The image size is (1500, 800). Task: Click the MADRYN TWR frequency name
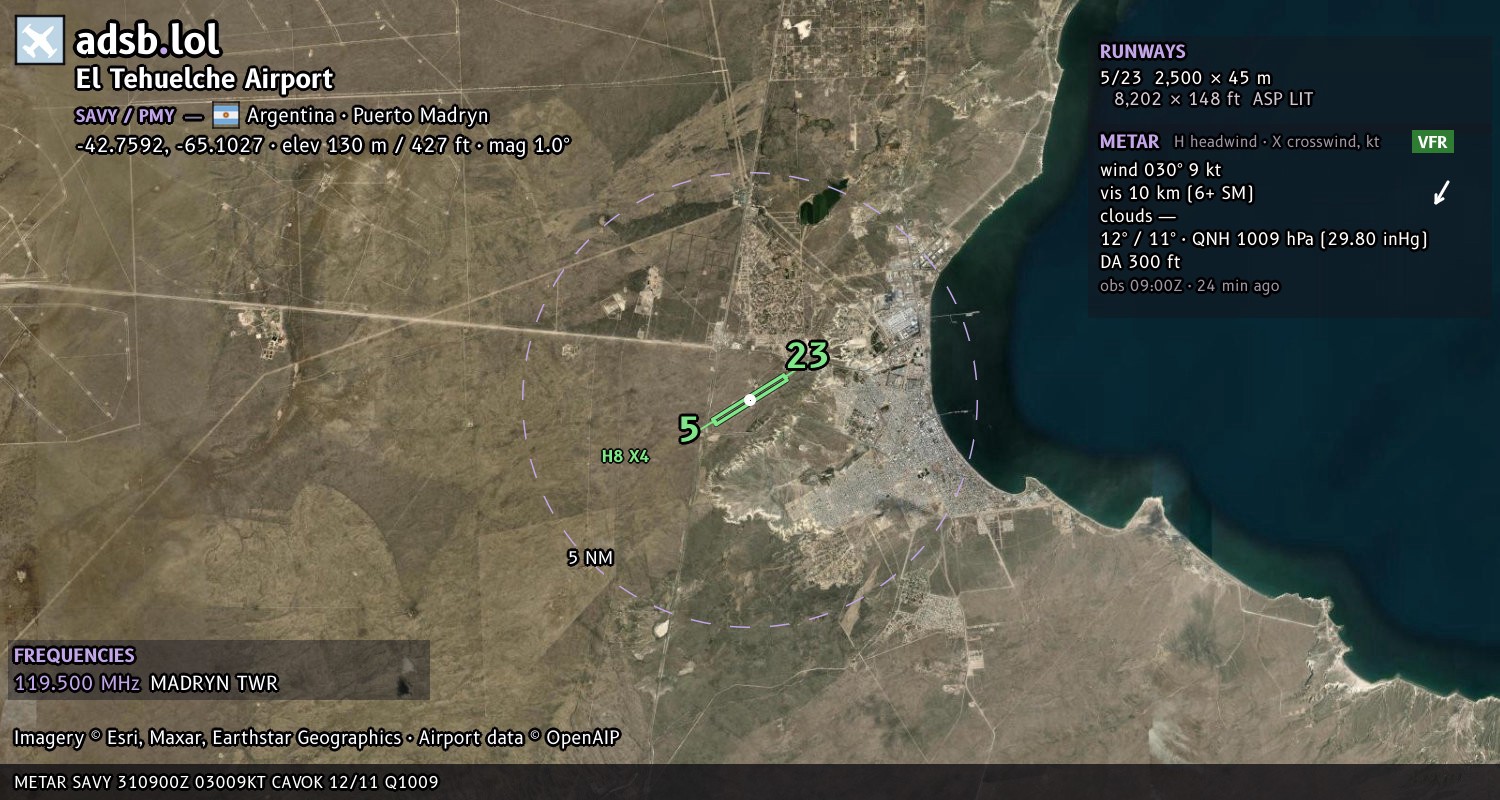(x=214, y=684)
